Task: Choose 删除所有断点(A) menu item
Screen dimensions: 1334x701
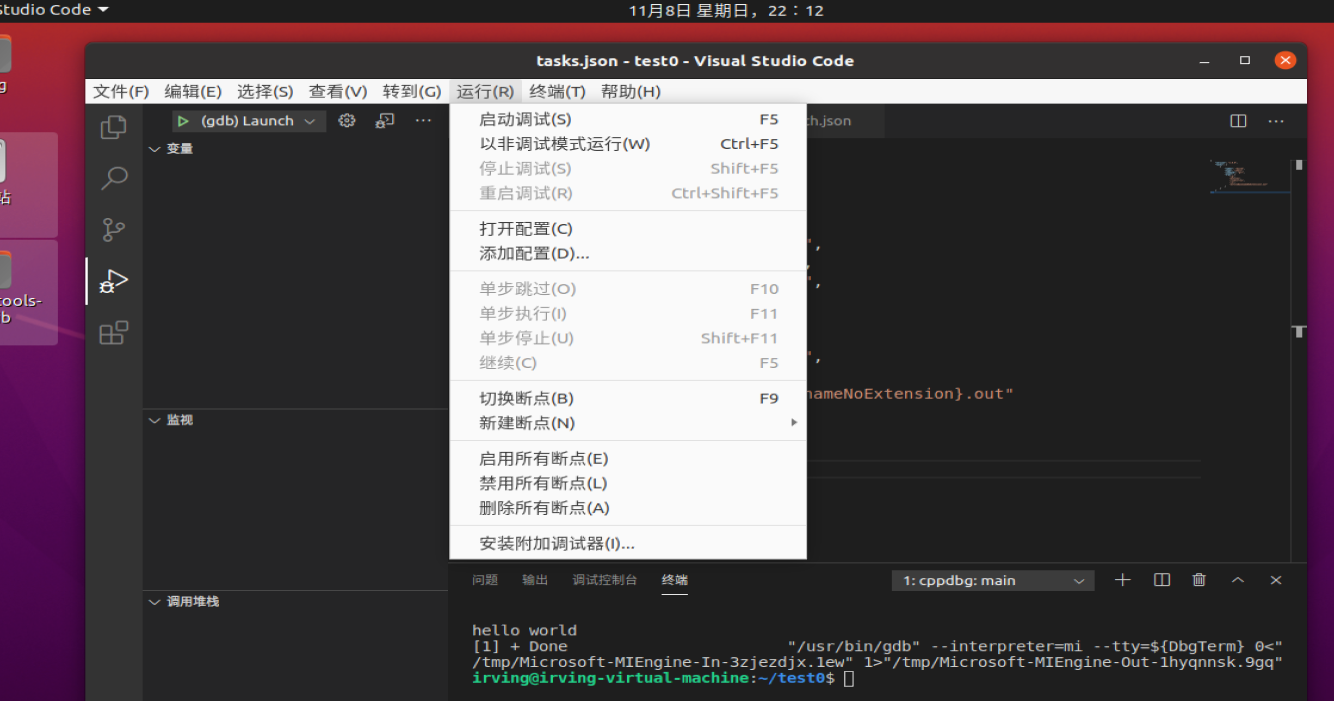Action: point(628,508)
